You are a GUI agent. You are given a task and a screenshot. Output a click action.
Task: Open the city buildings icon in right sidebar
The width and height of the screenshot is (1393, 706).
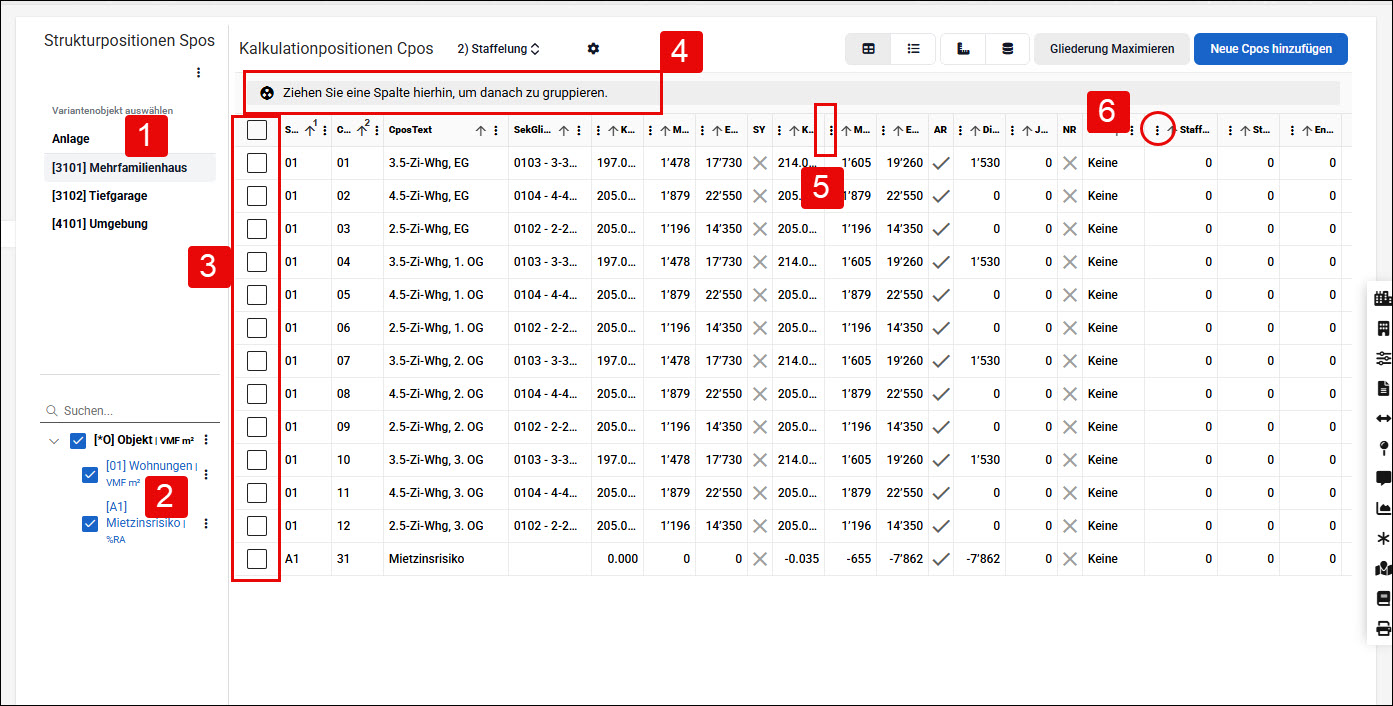pos(1383,298)
